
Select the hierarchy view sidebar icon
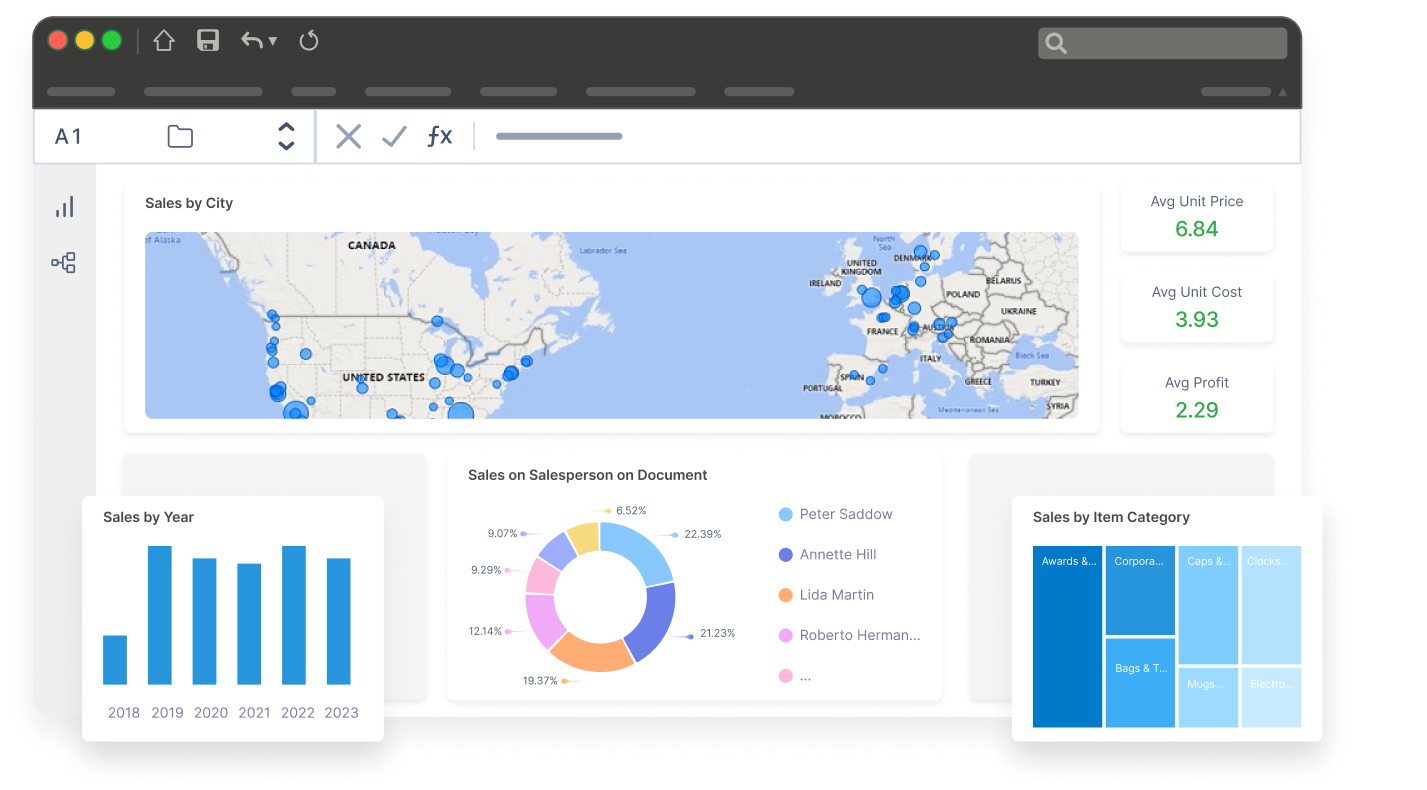63,262
